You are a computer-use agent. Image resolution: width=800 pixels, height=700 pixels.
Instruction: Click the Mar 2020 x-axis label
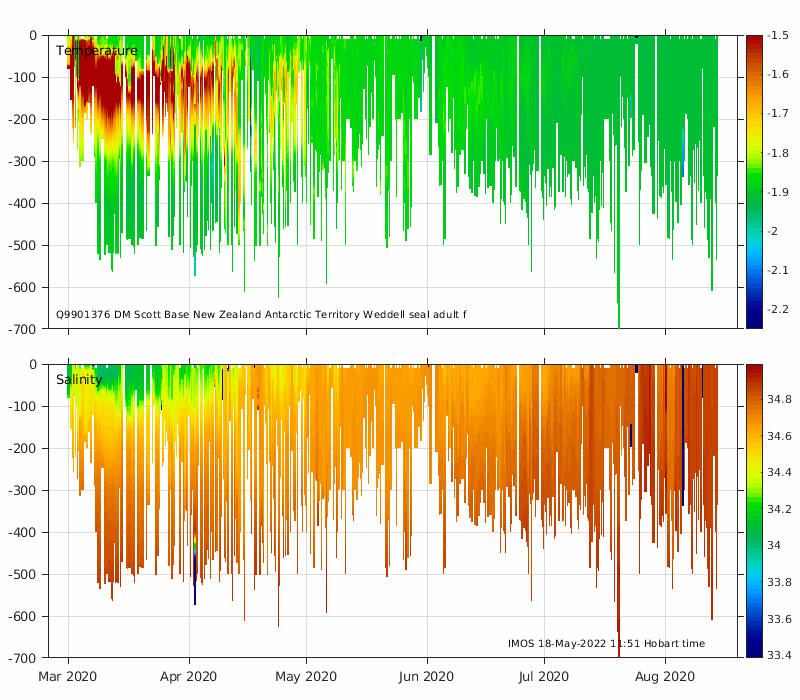point(67,677)
